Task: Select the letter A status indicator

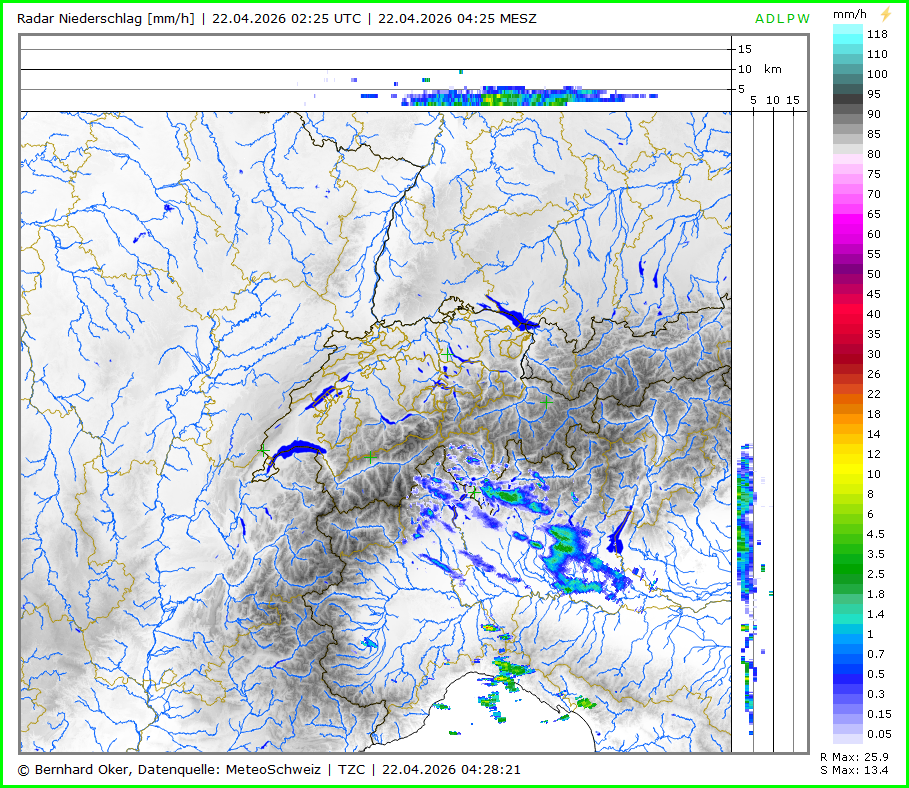Action: (x=760, y=19)
